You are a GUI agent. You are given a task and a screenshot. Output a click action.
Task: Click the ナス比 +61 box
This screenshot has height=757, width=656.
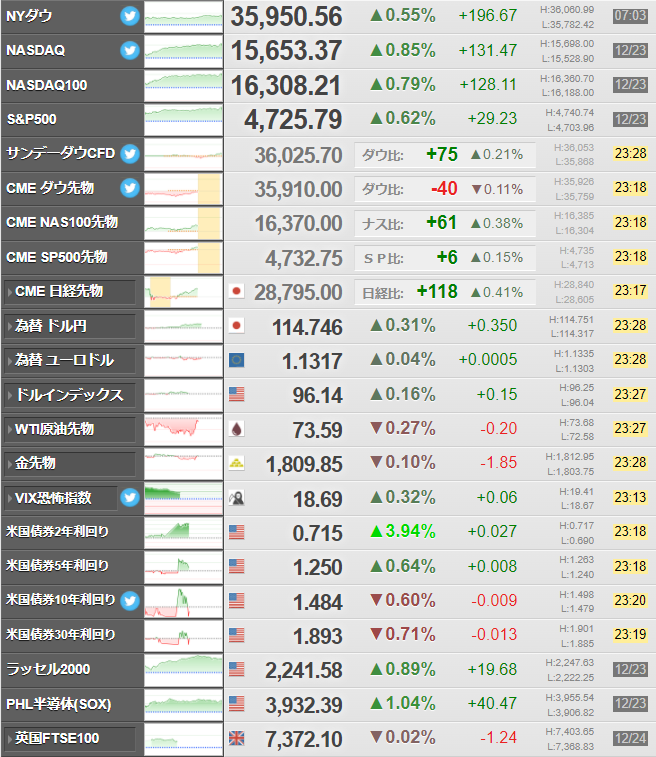445,224
